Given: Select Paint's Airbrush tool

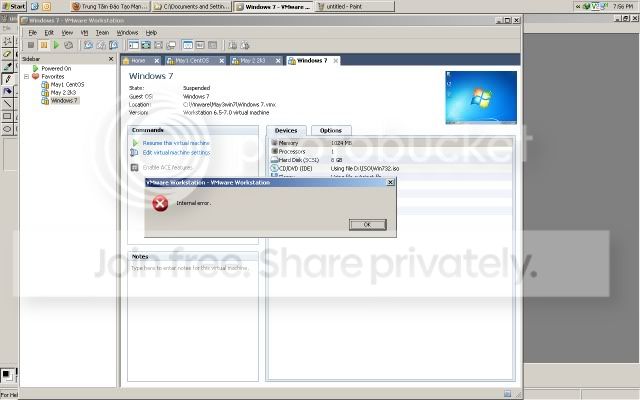Looking at the screenshot, I should (7, 91).
